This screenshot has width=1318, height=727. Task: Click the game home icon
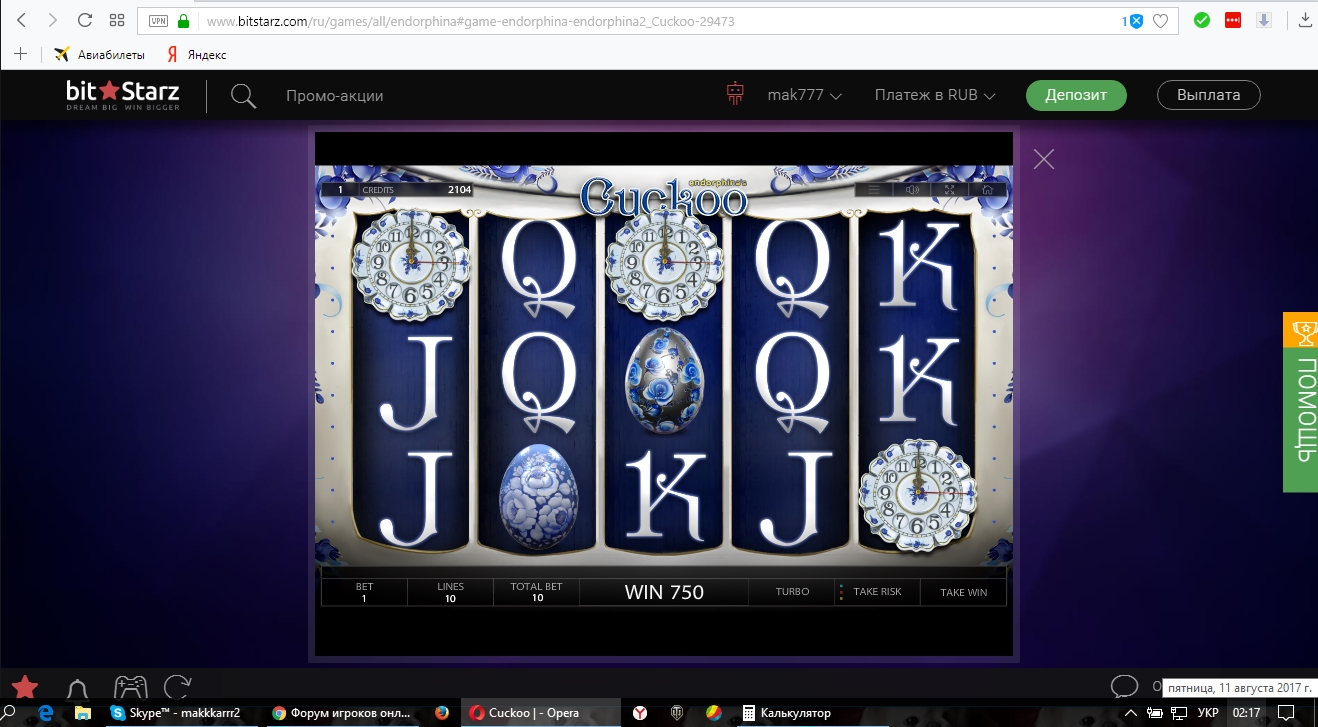click(x=988, y=190)
